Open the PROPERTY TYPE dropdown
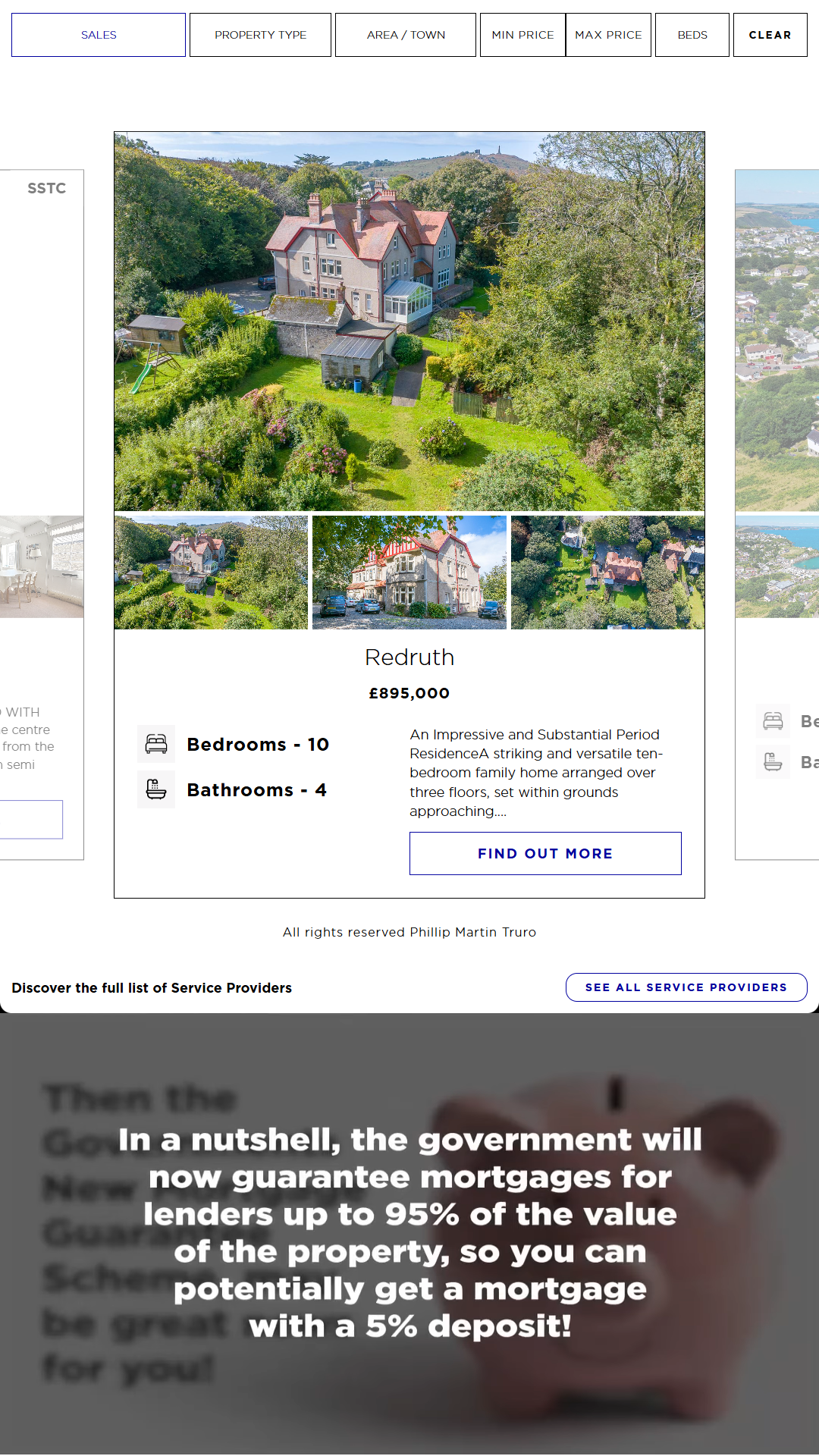Image resolution: width=819 pixels, height=1456 pixels. click(260, 35)
